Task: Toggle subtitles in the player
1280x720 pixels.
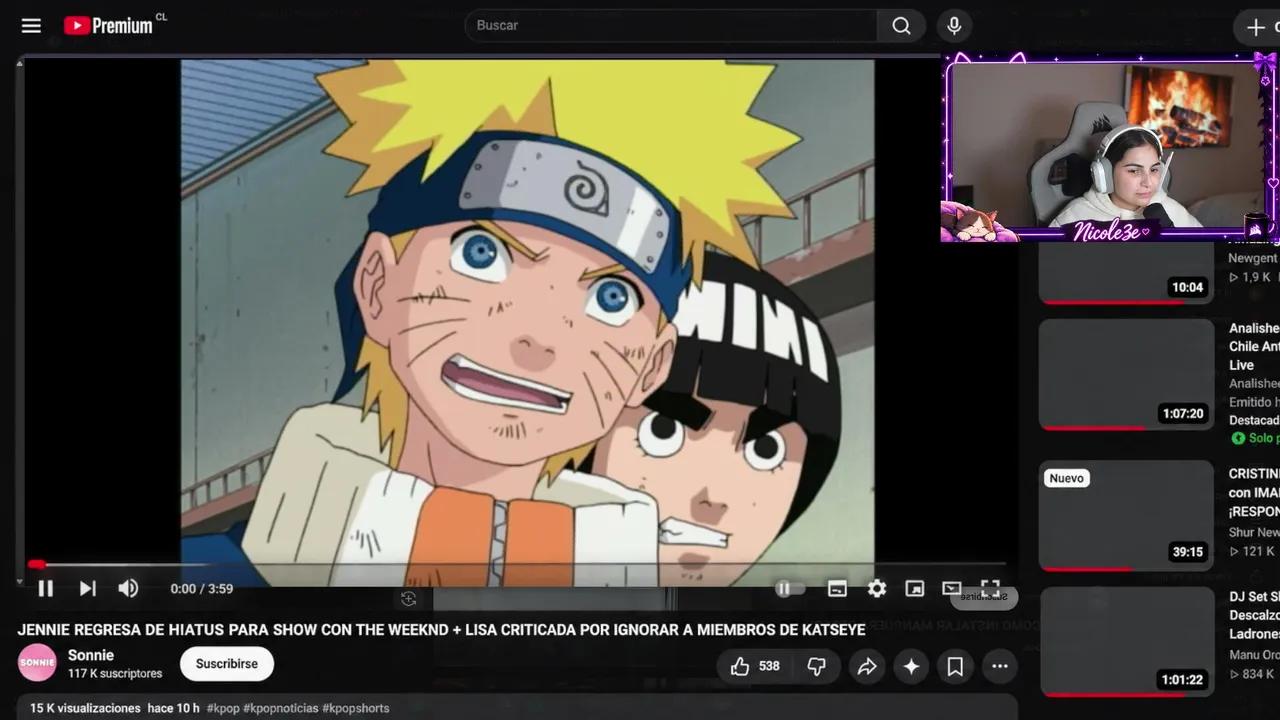Action: (837, 589)
